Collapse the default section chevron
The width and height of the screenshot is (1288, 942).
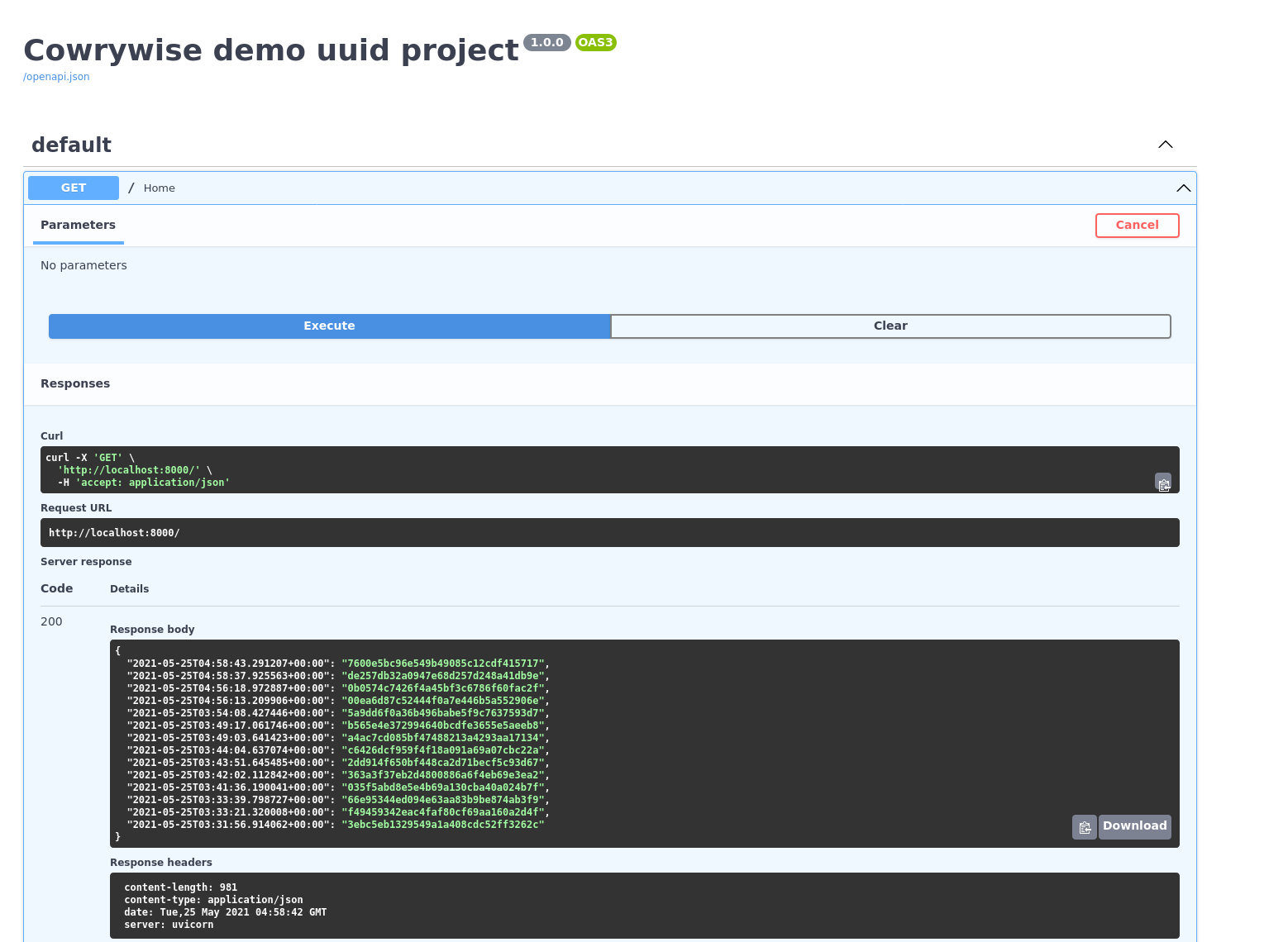click(1166, 145)
